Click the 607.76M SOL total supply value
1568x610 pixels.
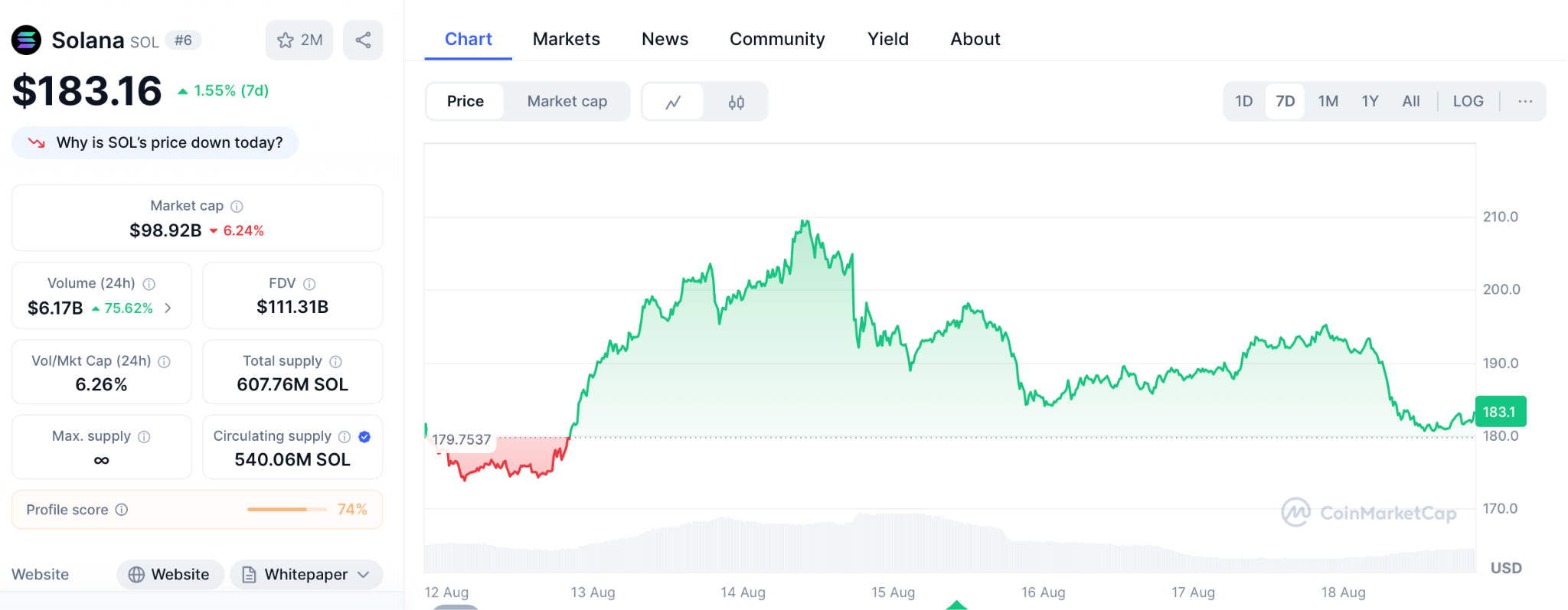pyautogui.click(x=292, y=384)
